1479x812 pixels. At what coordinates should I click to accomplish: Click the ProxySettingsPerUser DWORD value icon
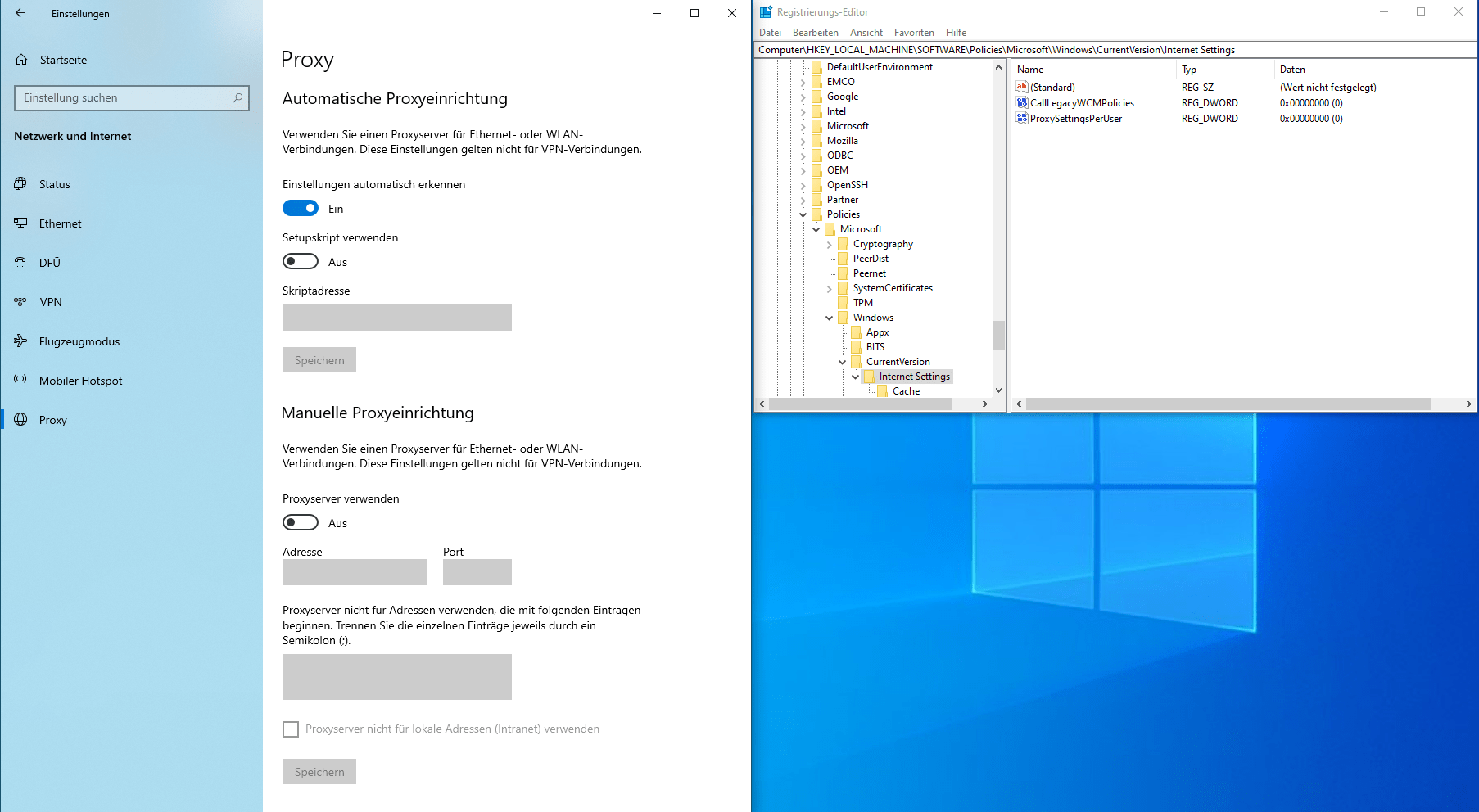(1022, 119)
